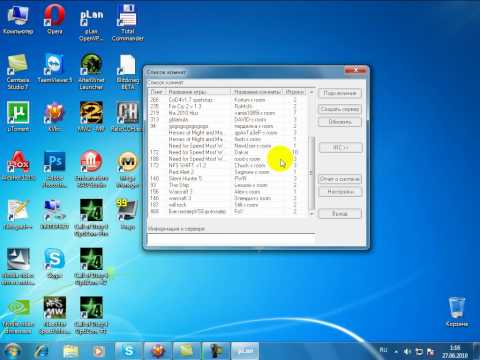
Task: Open the Skype desktop shortcut
Action: point(54,263)
